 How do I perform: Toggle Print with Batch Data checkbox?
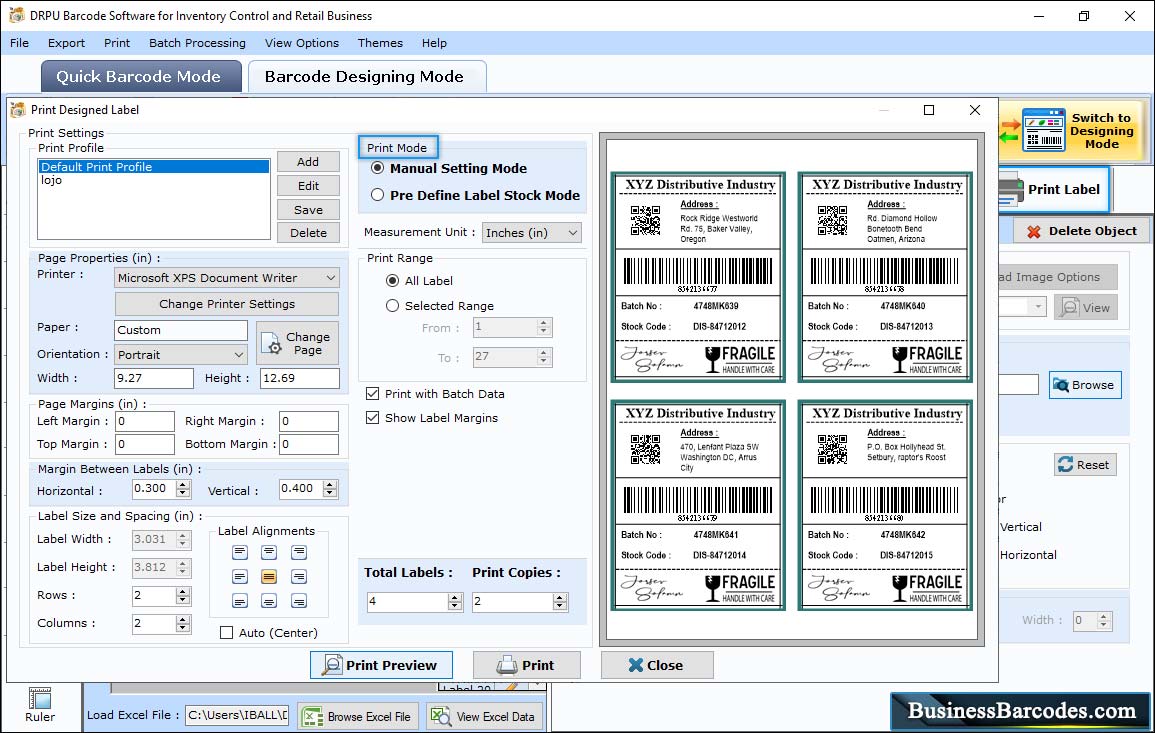coord(373,394)
